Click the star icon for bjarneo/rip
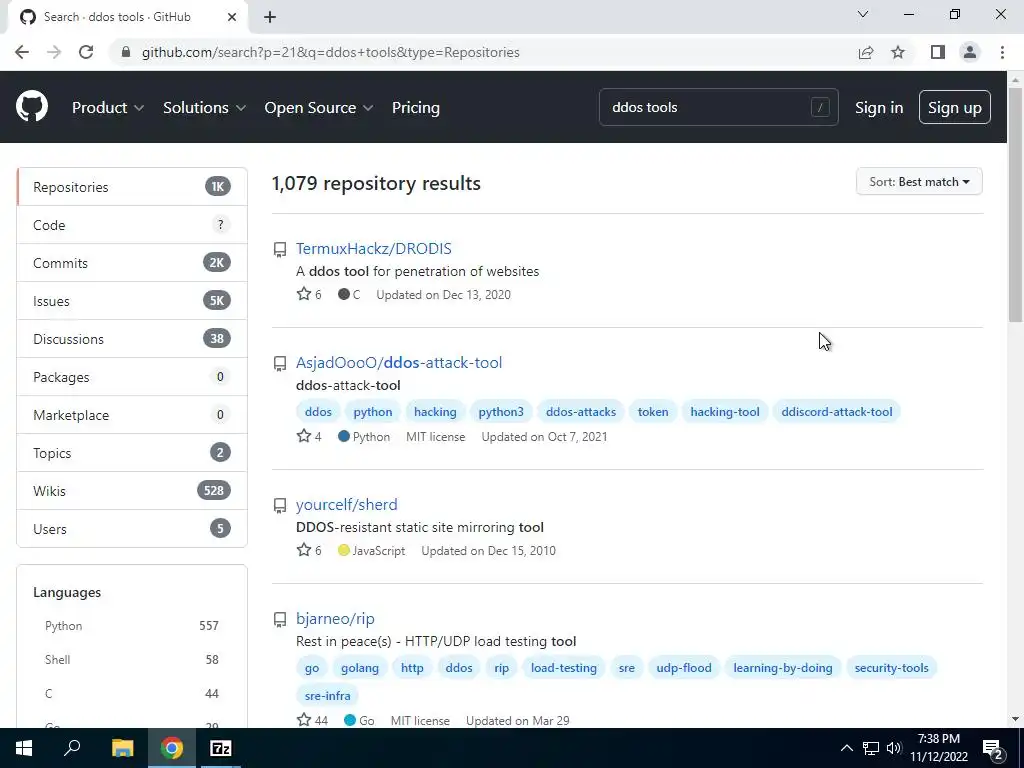Image resolution: width=1024 pixels, height=768 pixels. pyautogui.click(x=304, y=720)
